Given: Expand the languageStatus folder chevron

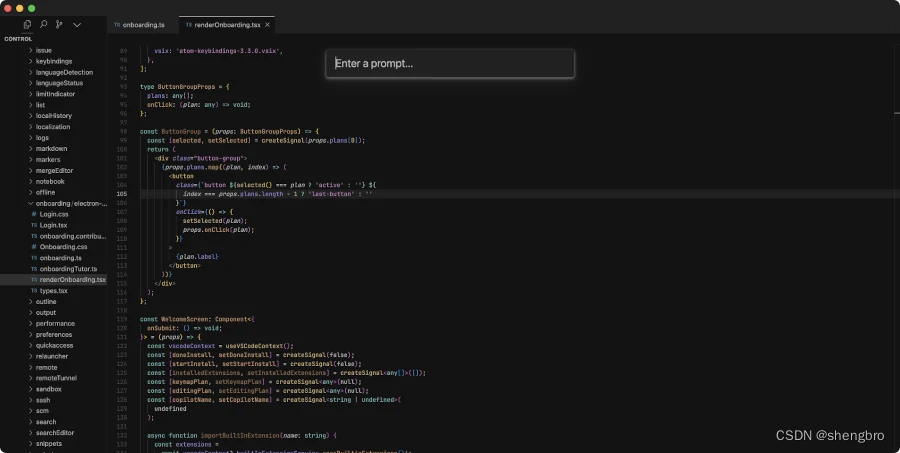Looking at the screenshot, I should 30,83.
